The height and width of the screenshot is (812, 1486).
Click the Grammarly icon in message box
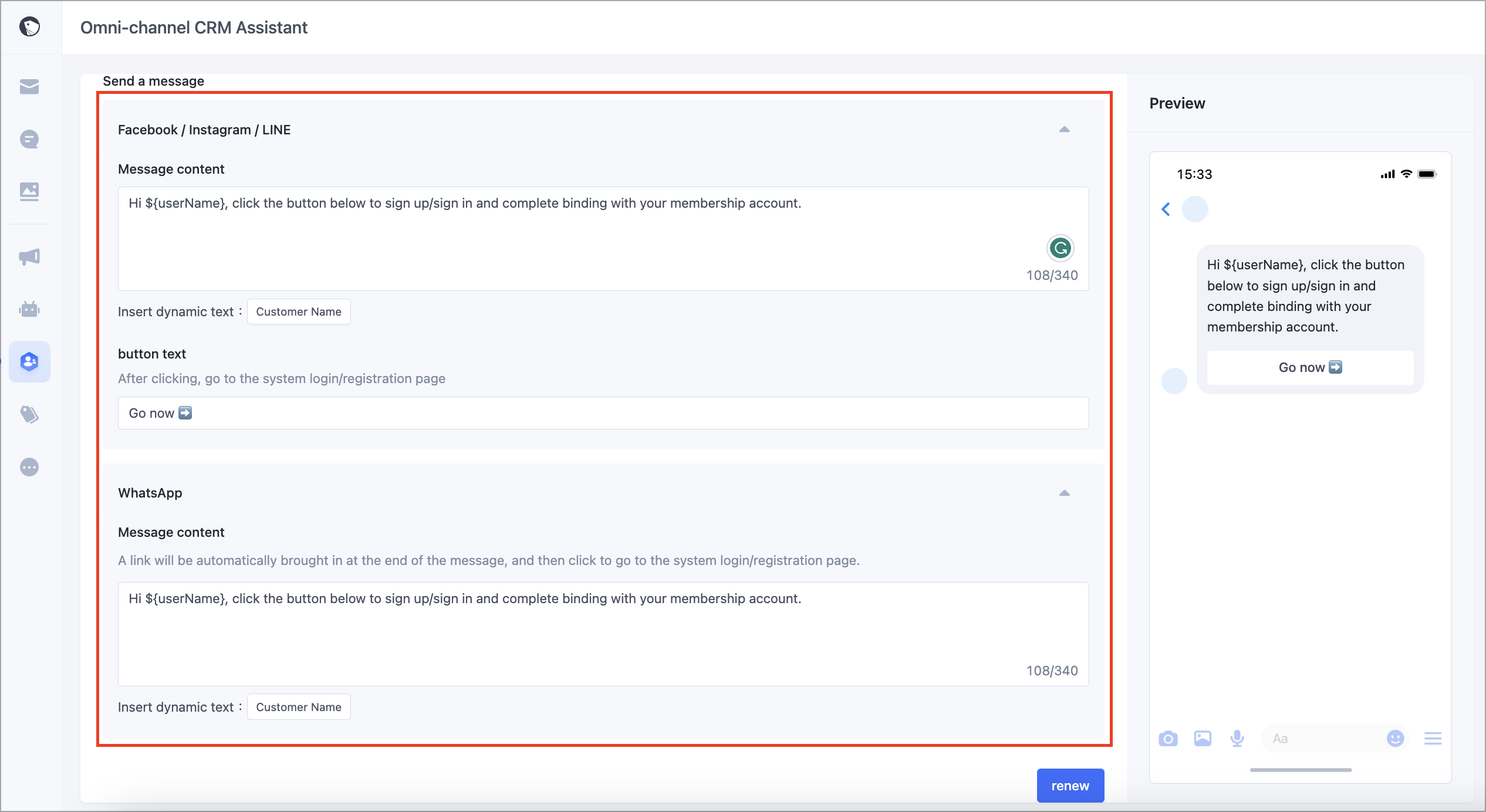click(x=1060, y=248)
